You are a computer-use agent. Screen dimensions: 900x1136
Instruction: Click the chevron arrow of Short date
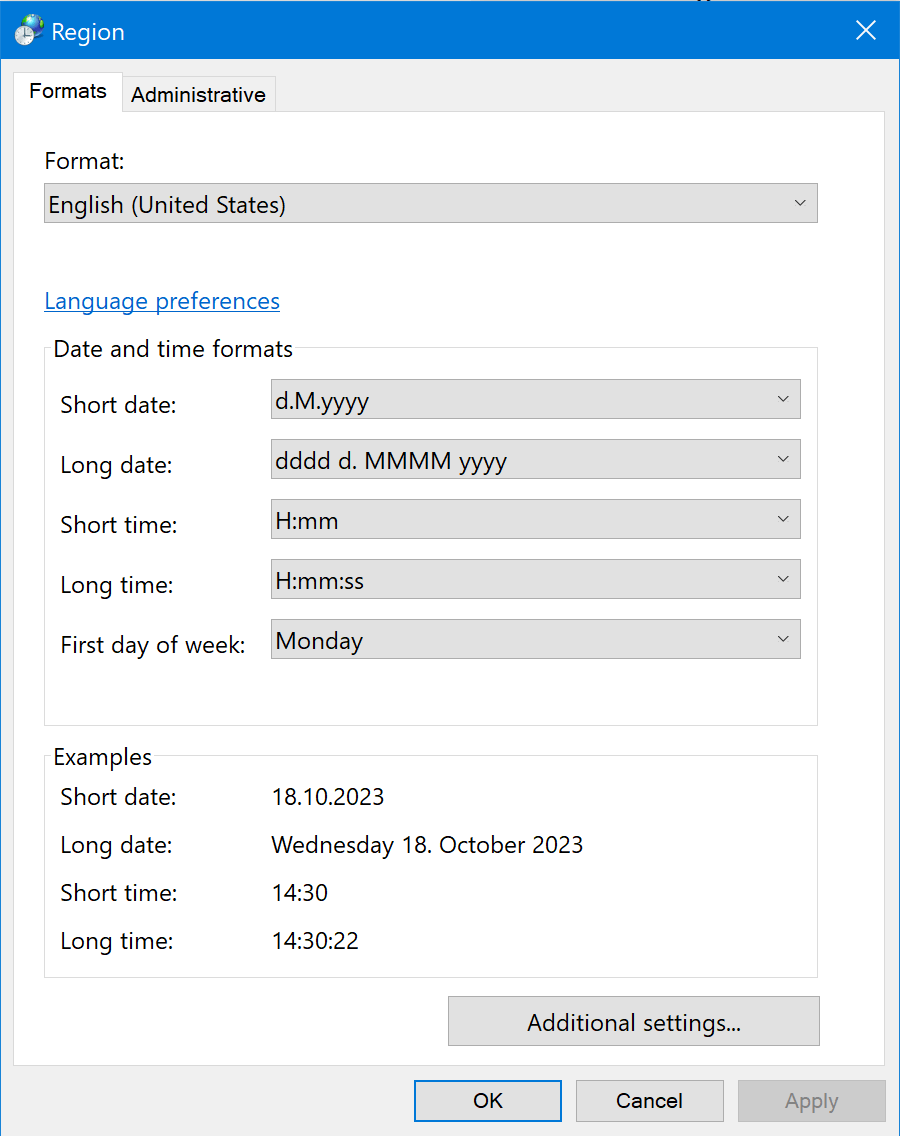(x=783, y=399)
